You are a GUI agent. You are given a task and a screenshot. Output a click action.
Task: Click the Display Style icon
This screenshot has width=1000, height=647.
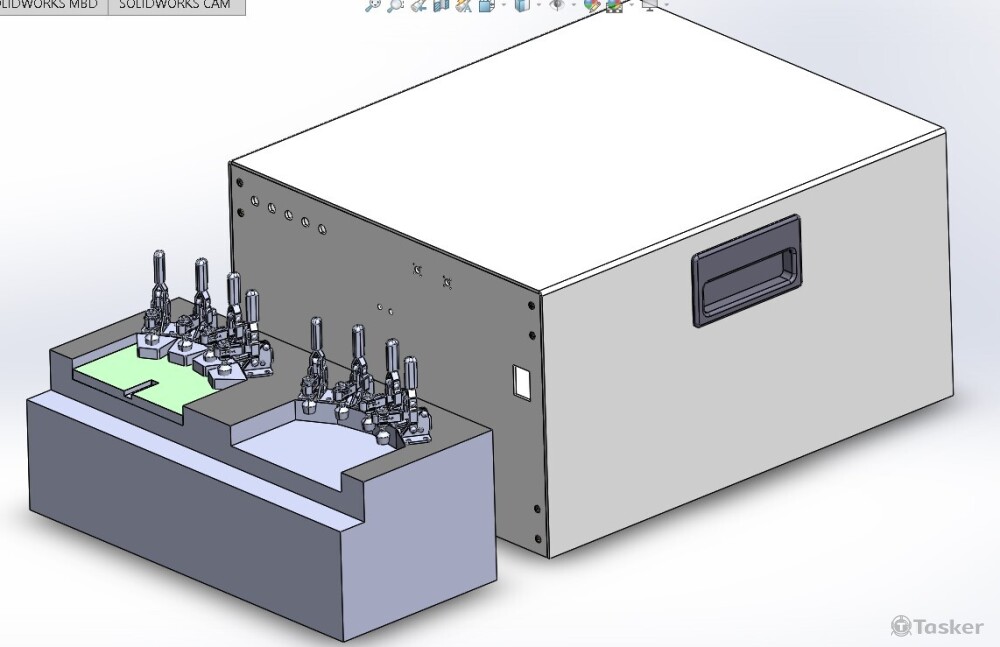[x=520, y=5]
